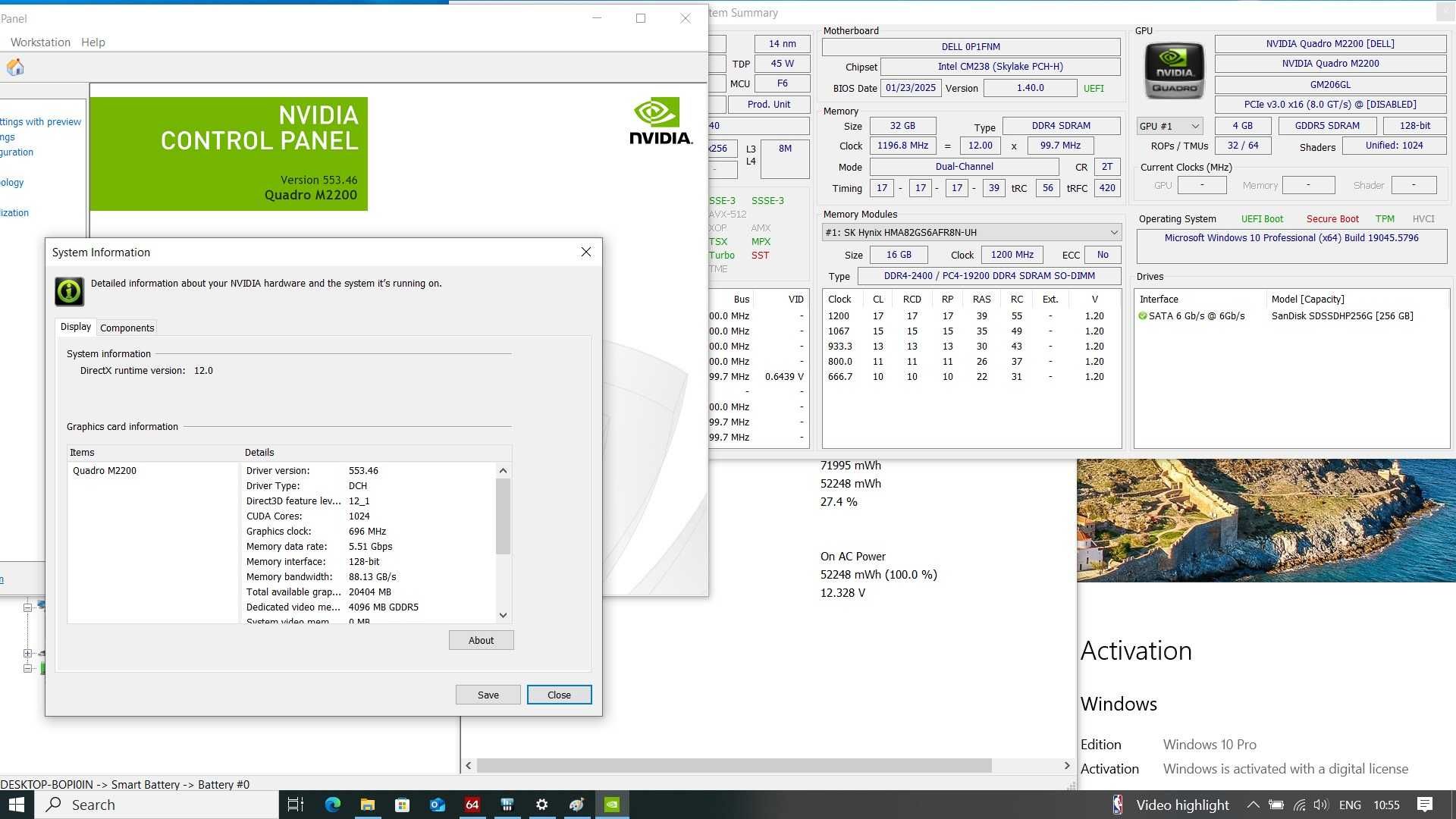Switch to AIDA64 in the taskbar
The width and height of the screenshot is (1456, 819).
click(x=472, y=805)
